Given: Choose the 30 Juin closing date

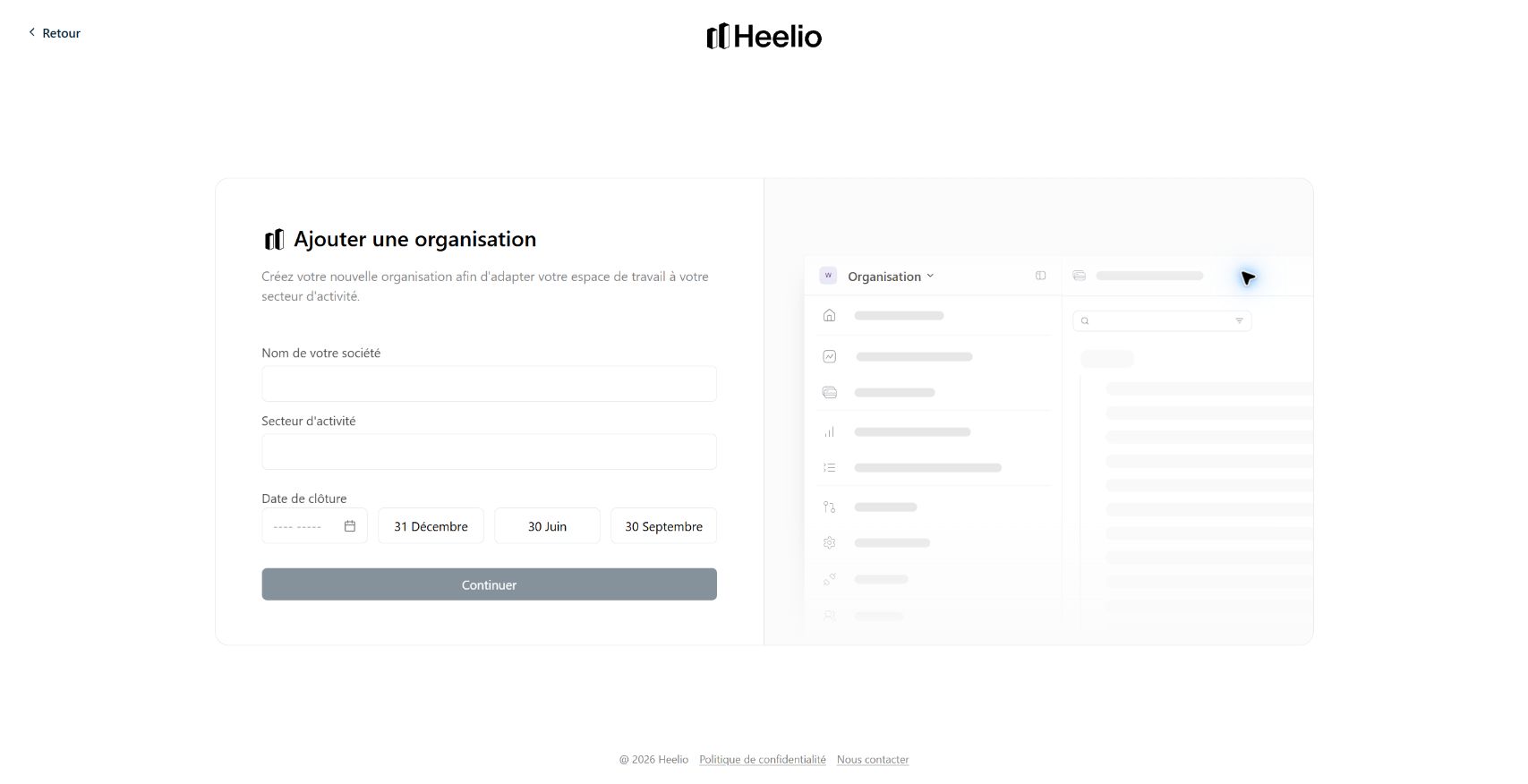Looking at the screenshot, I should pos(547,526).
